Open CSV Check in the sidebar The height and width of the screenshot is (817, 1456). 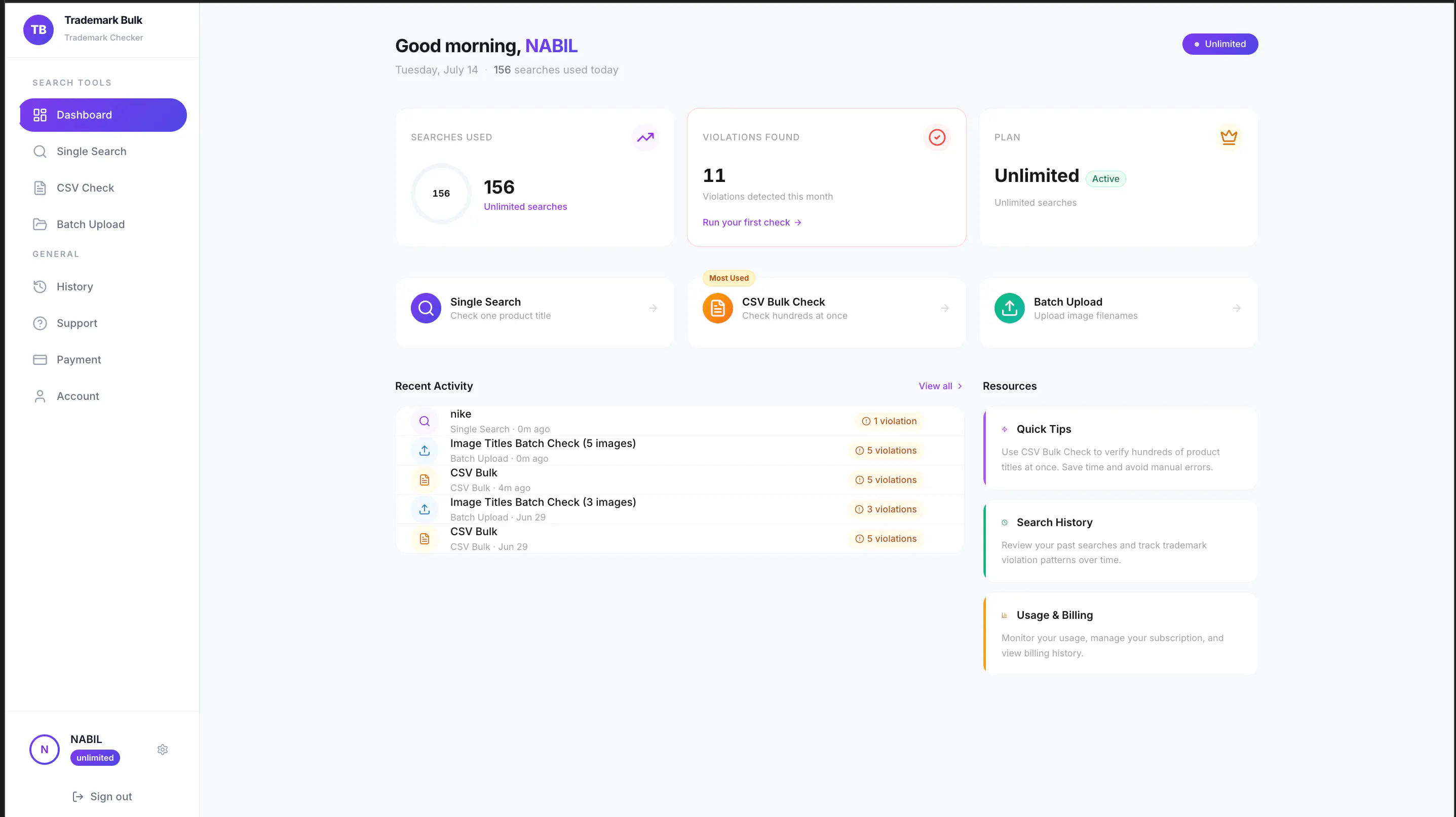(103, 188)
